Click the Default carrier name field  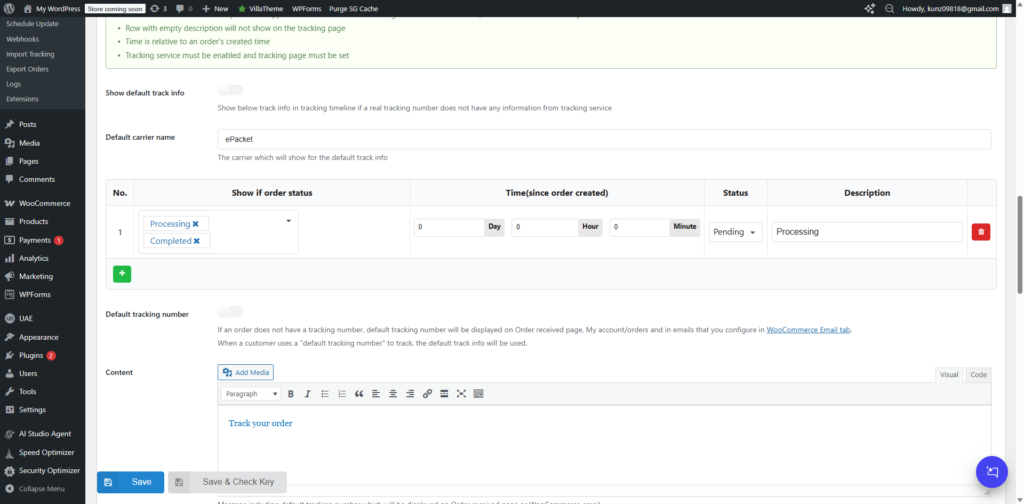(604, 139)
